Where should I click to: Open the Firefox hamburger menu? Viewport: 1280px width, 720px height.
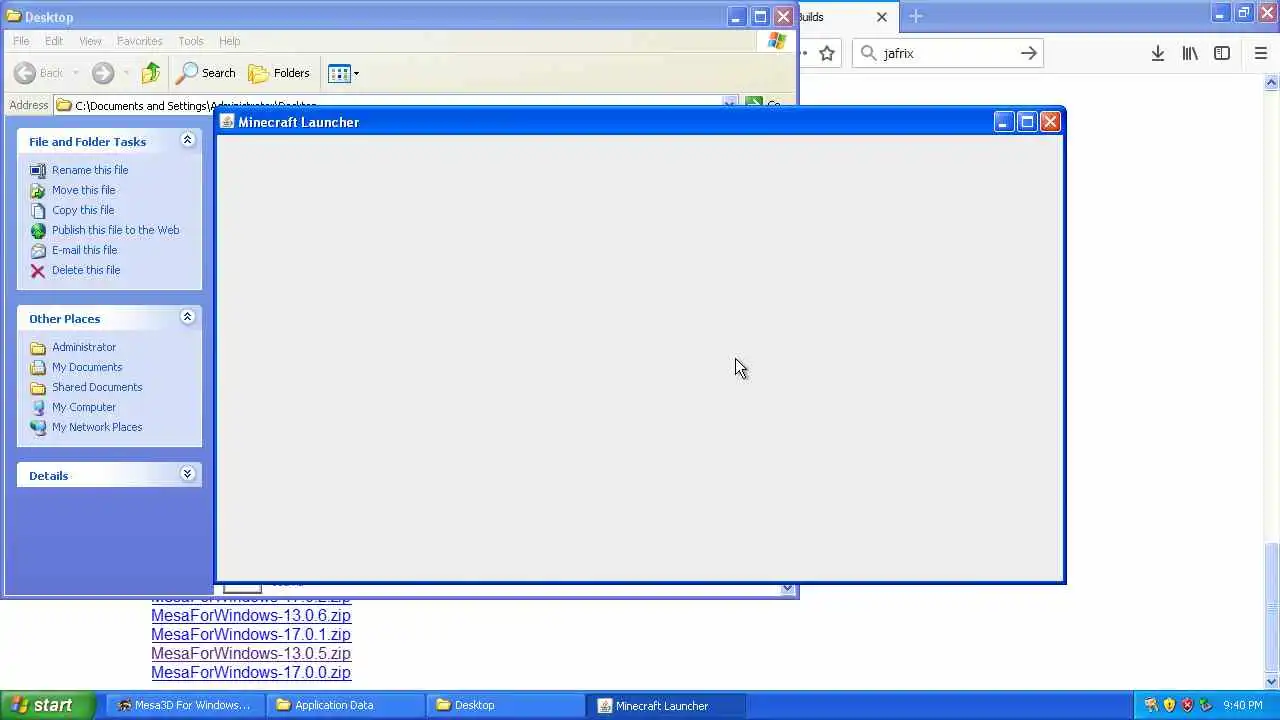point(1260,53)
